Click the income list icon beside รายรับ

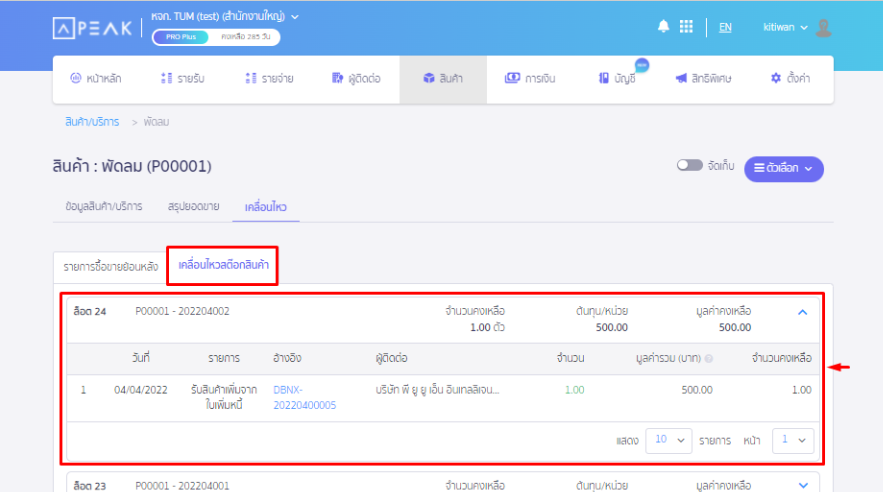pyautogui.click(x=166, y=78)
